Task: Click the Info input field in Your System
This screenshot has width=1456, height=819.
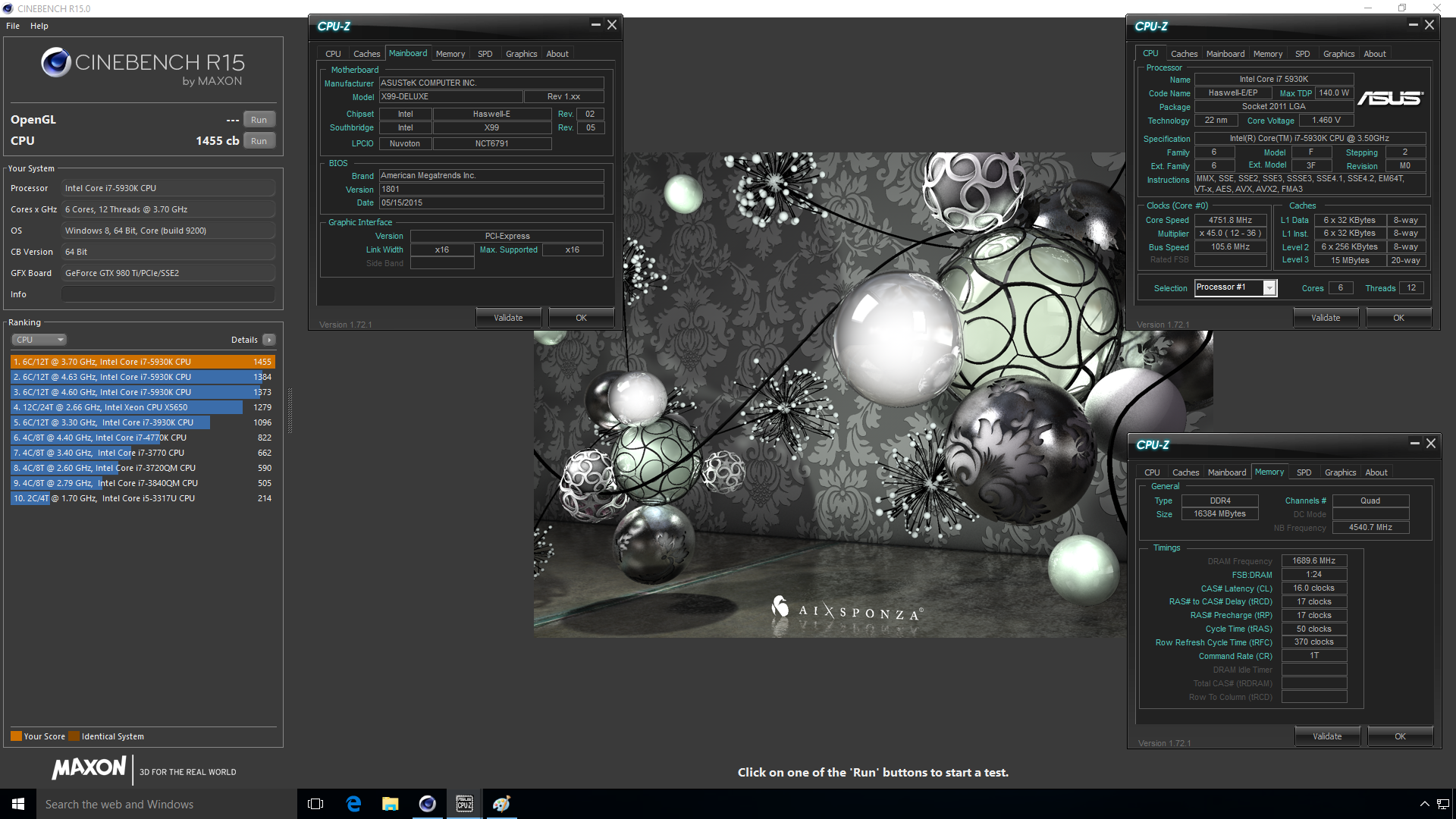Action: 168,294
